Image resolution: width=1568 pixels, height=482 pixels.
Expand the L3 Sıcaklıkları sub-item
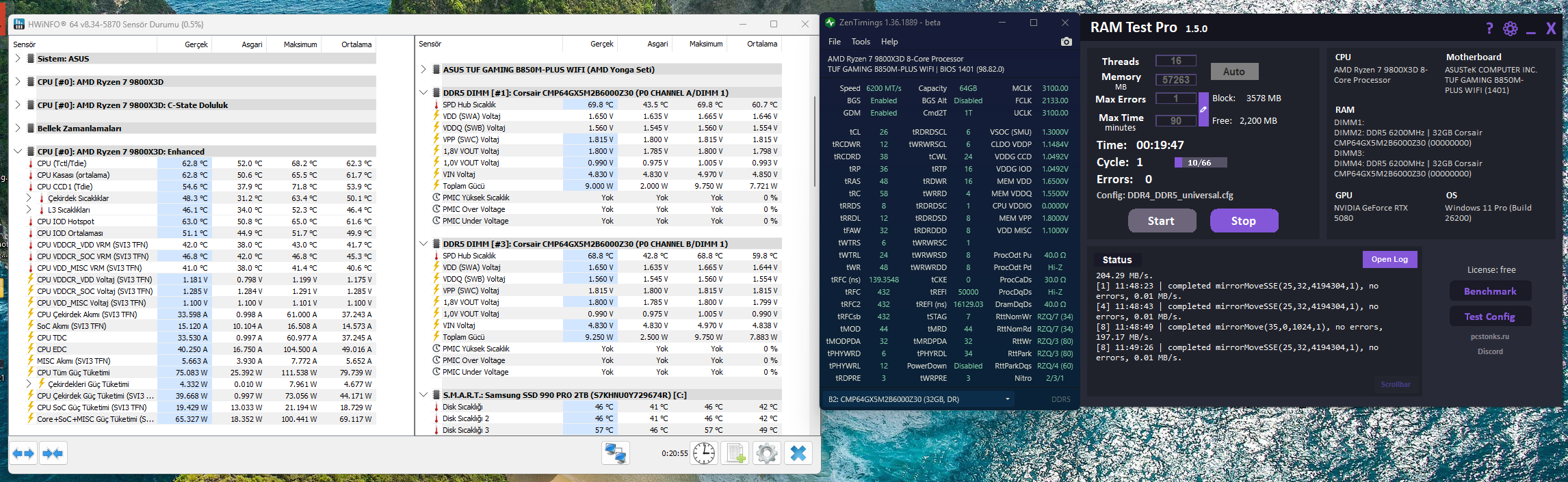click(x=29, y=210)
